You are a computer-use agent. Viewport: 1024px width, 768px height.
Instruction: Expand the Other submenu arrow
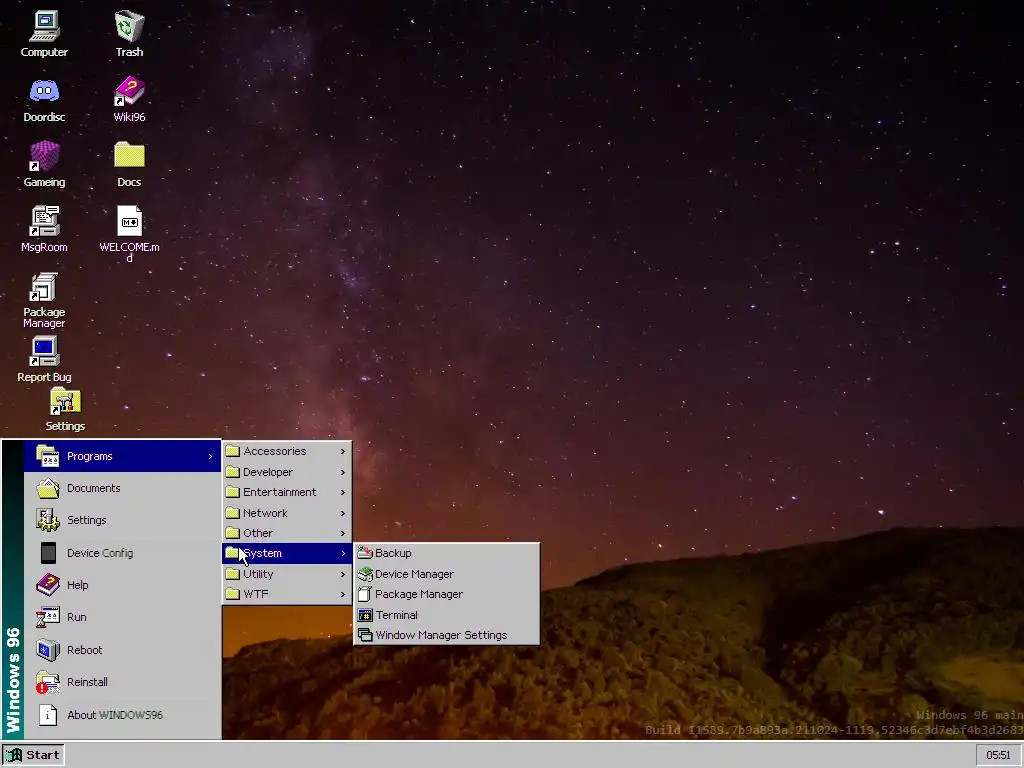pyautogui.click(x=343, y=533)
